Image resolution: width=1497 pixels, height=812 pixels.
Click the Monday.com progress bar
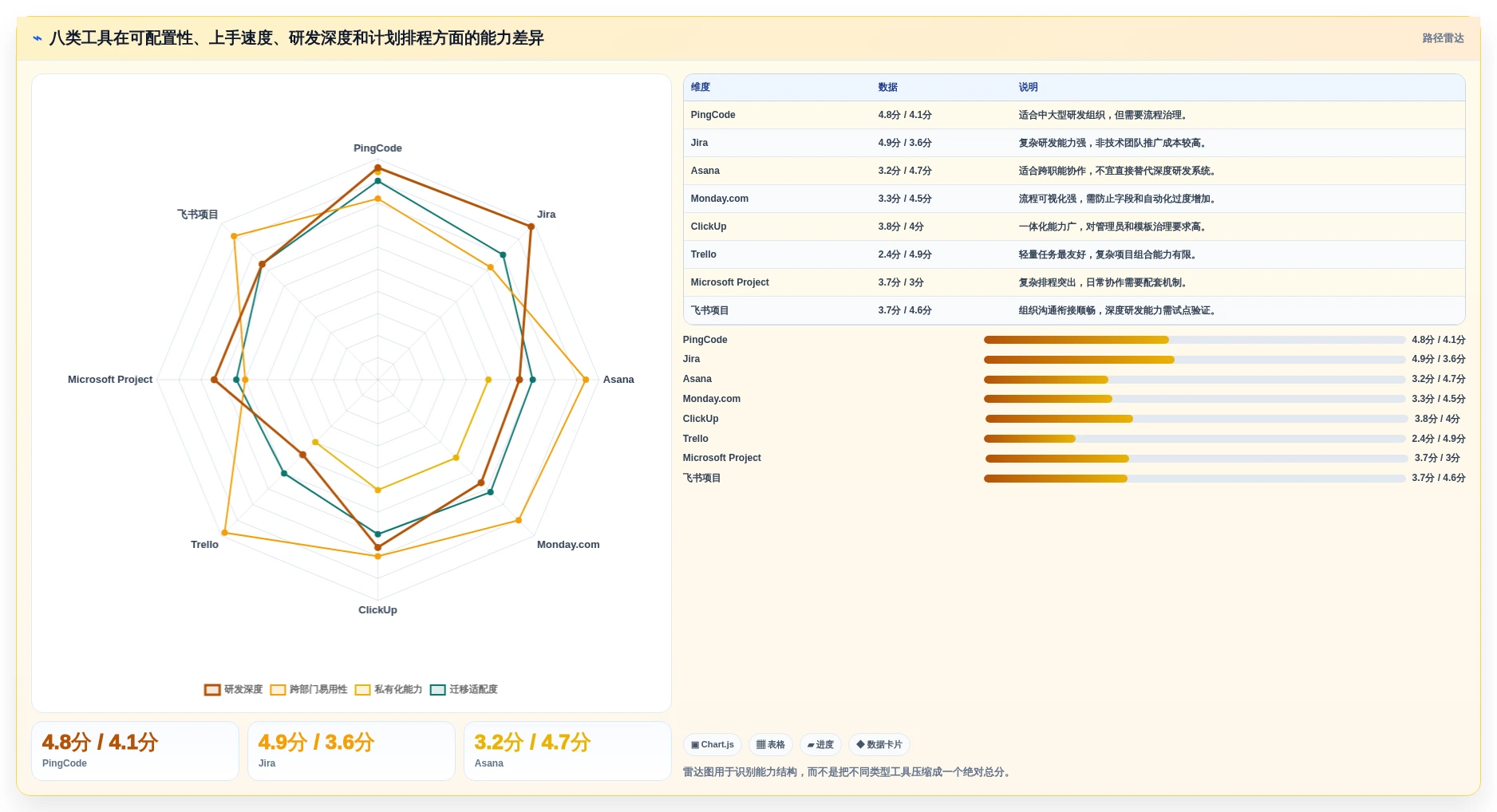[x=1195, y=400]
